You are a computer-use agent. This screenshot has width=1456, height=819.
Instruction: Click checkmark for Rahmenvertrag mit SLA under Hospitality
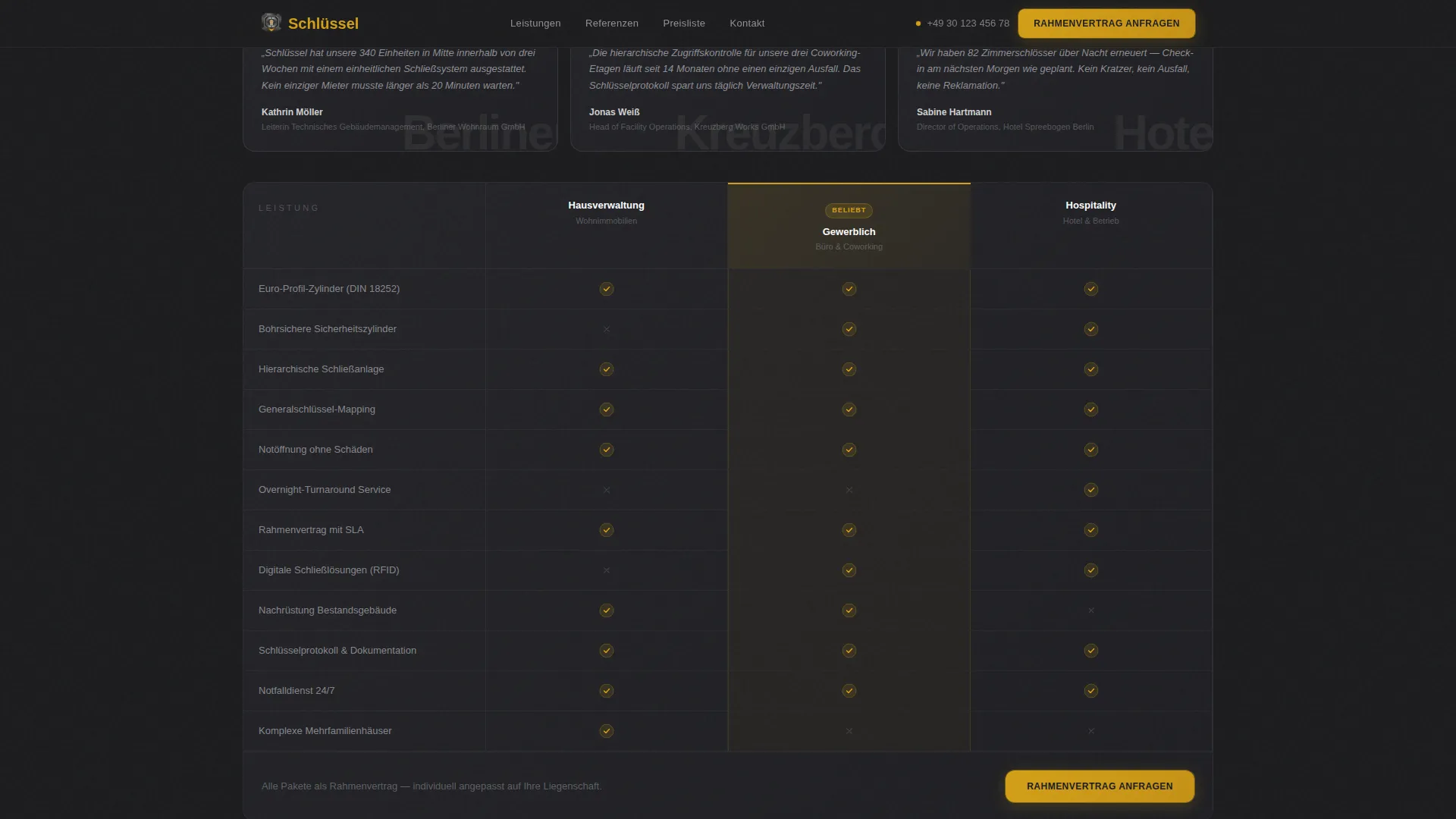pyautogui.click(x=1091, y=530)
